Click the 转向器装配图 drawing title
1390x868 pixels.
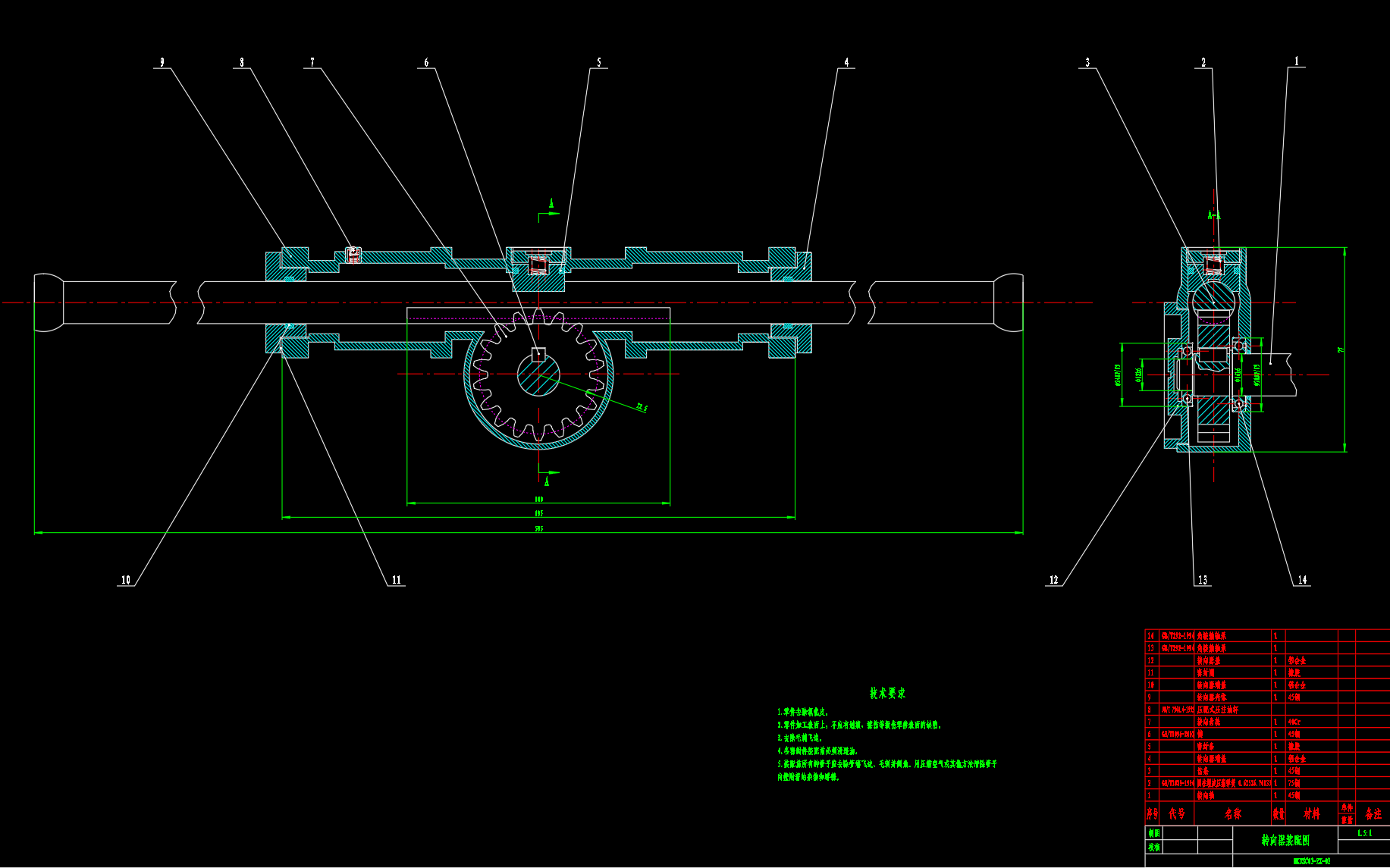pyautogui.click(x=1285, y=840)
